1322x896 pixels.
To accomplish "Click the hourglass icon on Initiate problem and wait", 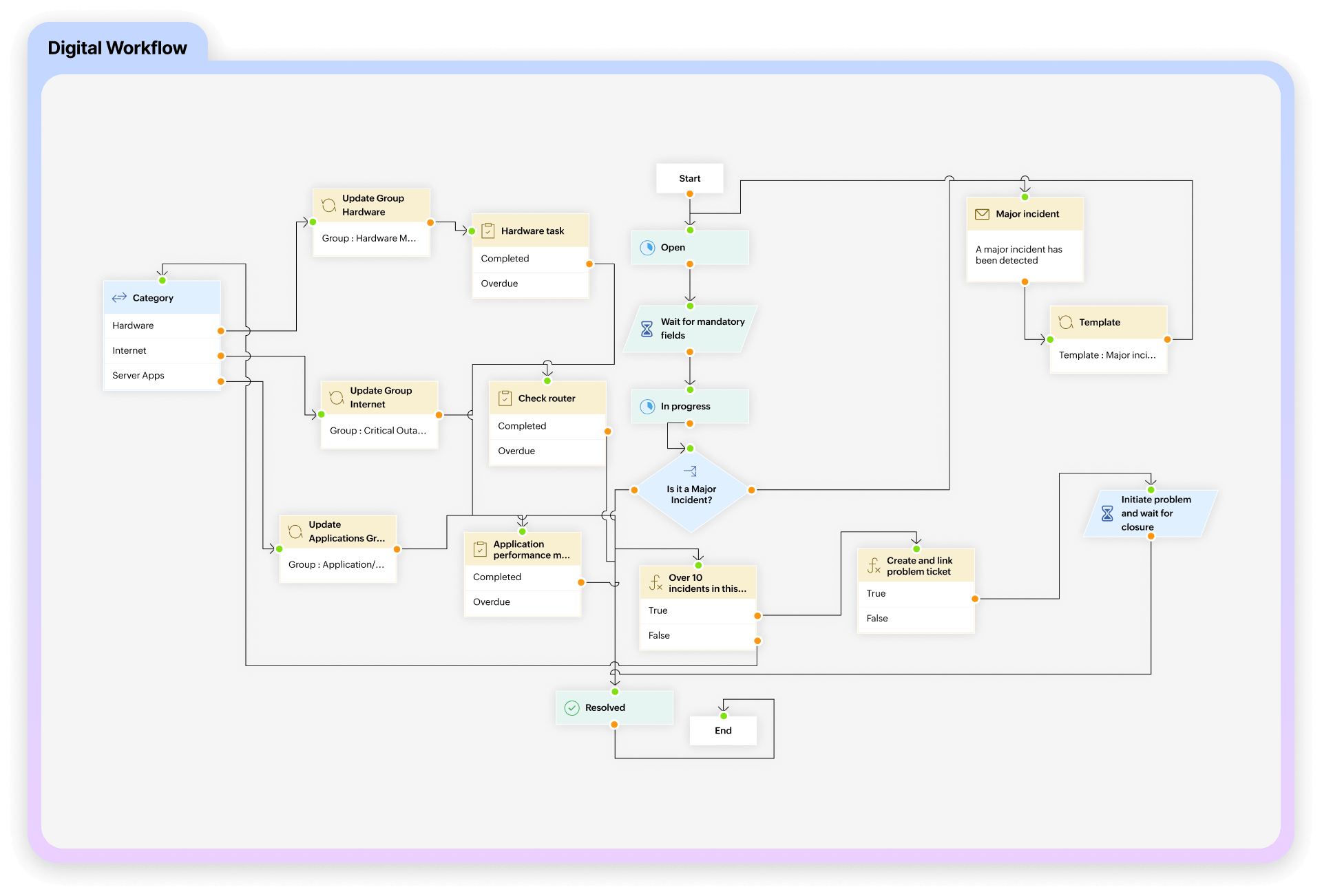I will [1108, 513].
